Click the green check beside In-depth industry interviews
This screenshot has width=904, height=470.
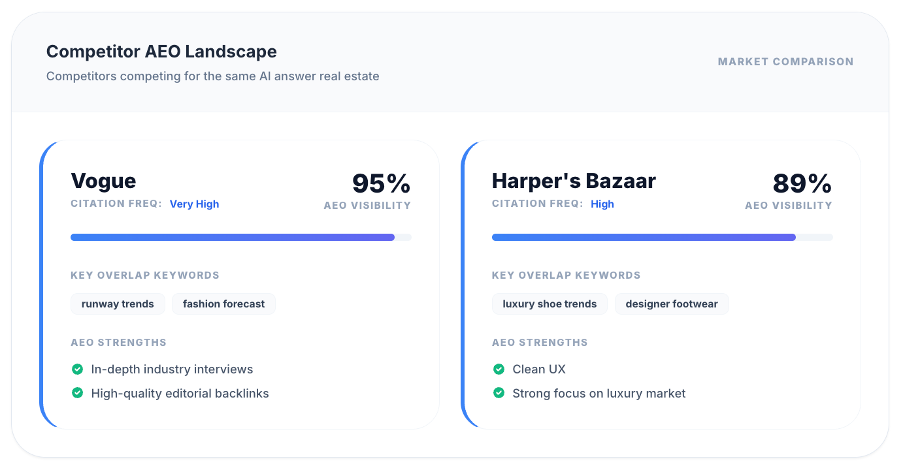coord(77,369)
